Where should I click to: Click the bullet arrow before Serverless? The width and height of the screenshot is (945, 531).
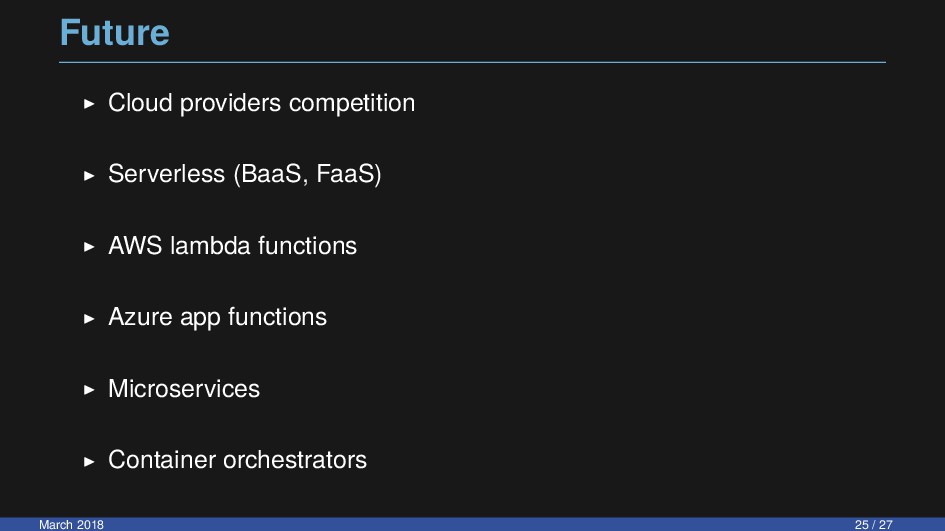click(89, 175)
